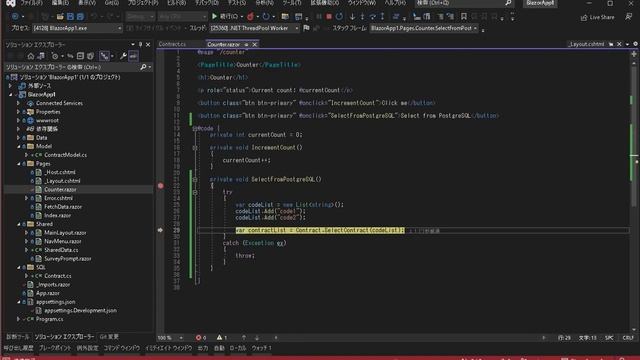The width and height of the screenshot is (640, 360).
Task: Open the ウォッチ 1 tab at bottom
Action: pyautogui.click(x=262, y=348)
